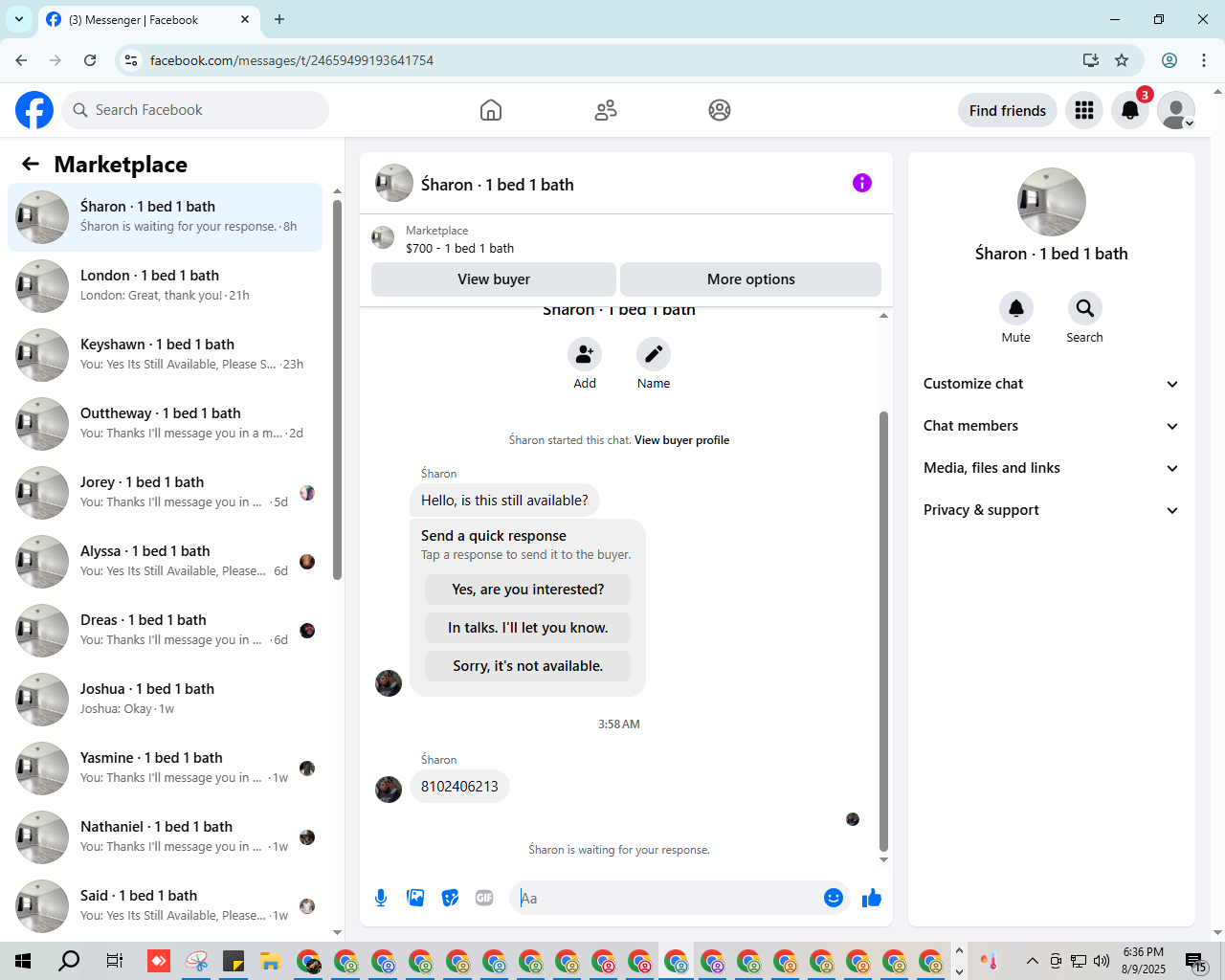Open the account profile avatar menu
This screenshot has height=980, width=1225.
click(x=1176, y=110)
